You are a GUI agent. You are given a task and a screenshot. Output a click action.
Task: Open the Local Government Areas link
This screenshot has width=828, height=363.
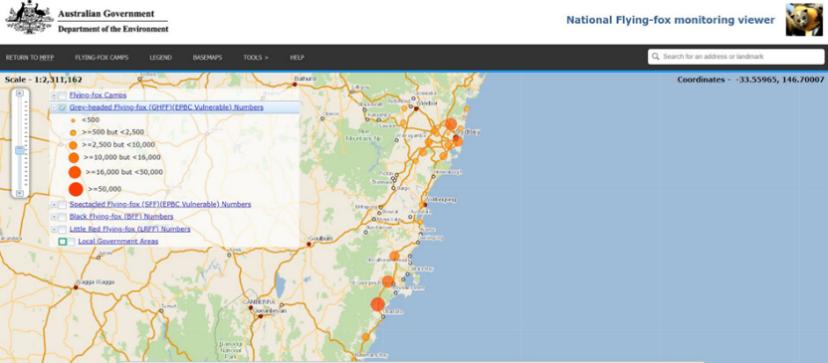(x=118, y=241)
